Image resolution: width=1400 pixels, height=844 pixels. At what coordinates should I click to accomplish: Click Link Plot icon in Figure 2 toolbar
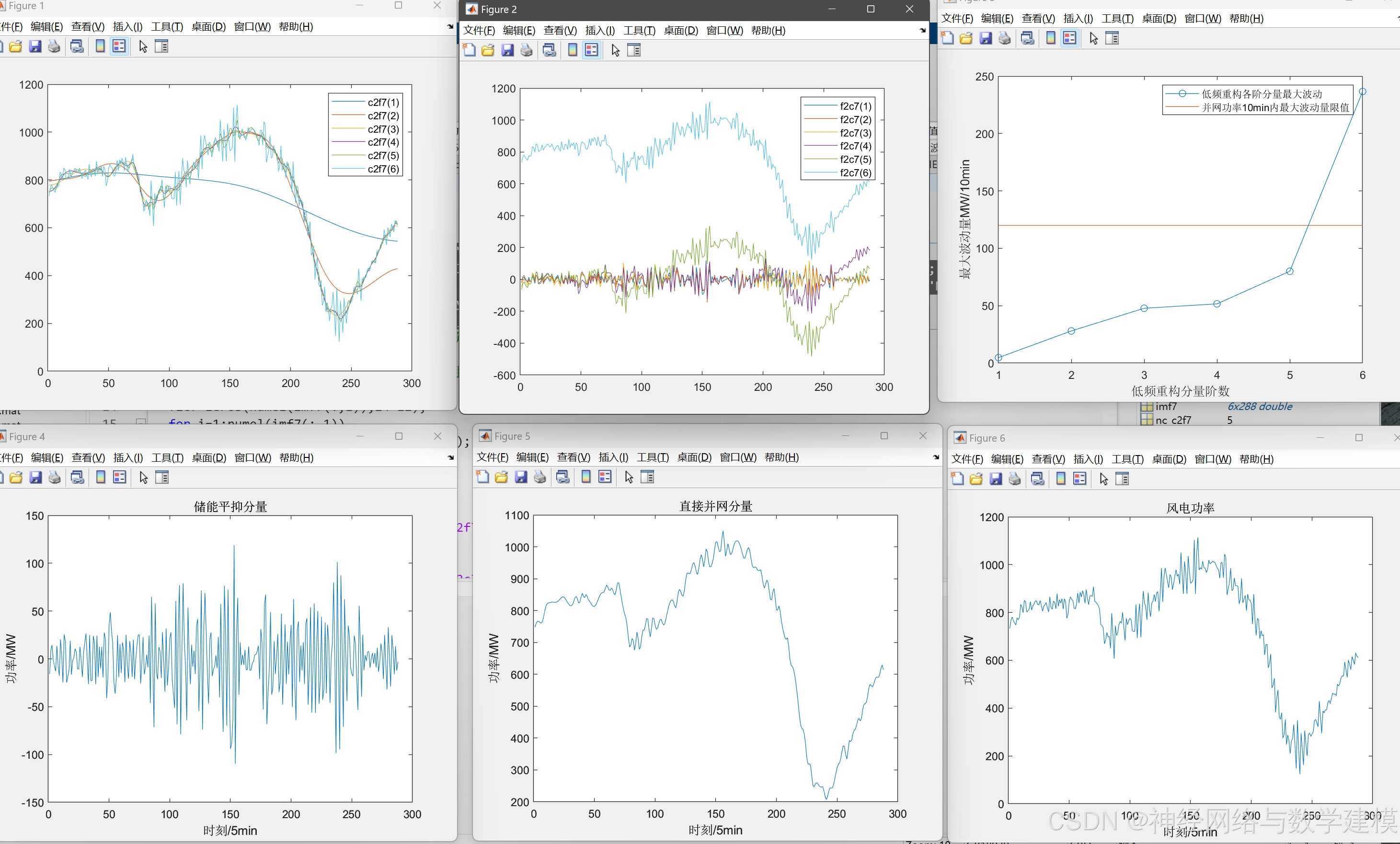pyautogui.click(x=550, y=50)
